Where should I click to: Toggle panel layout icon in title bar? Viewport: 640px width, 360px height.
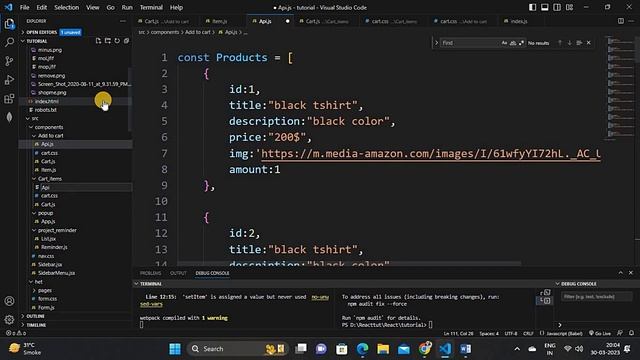545,7
